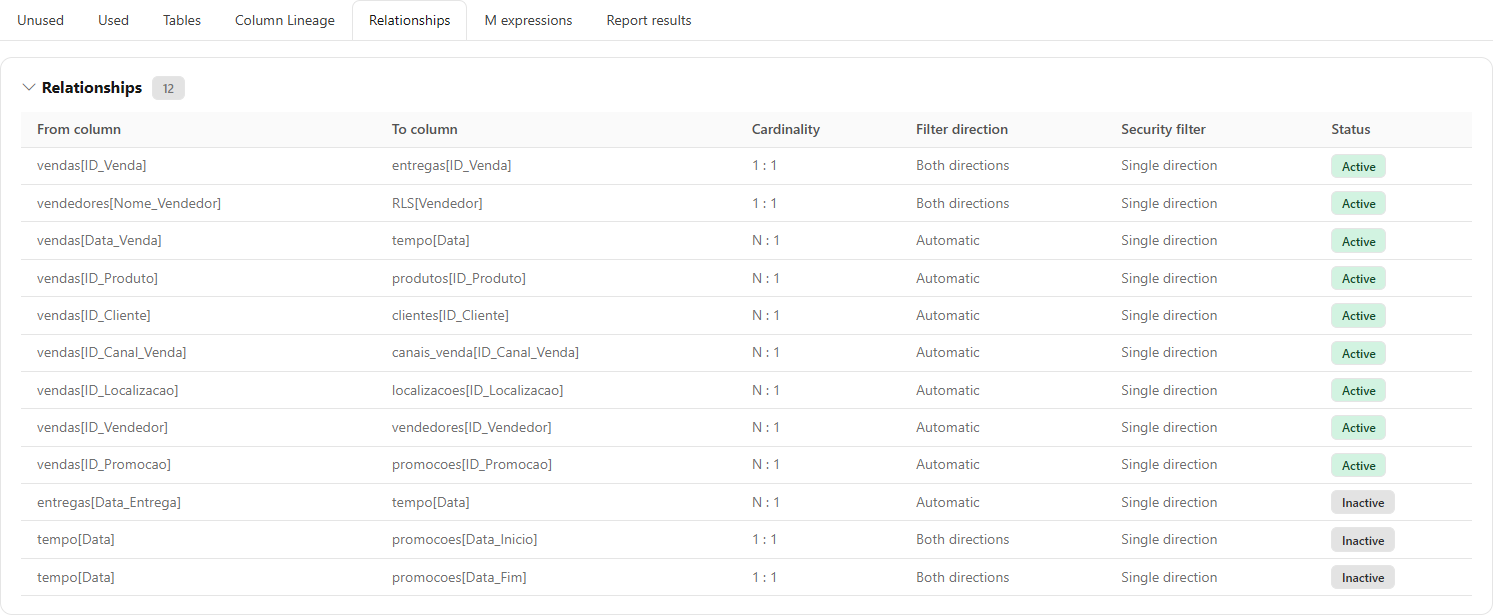Screen dimensions: 1493x615
Task: Select promocoes[Data_Fim] cell
Action: coord(459,577)
